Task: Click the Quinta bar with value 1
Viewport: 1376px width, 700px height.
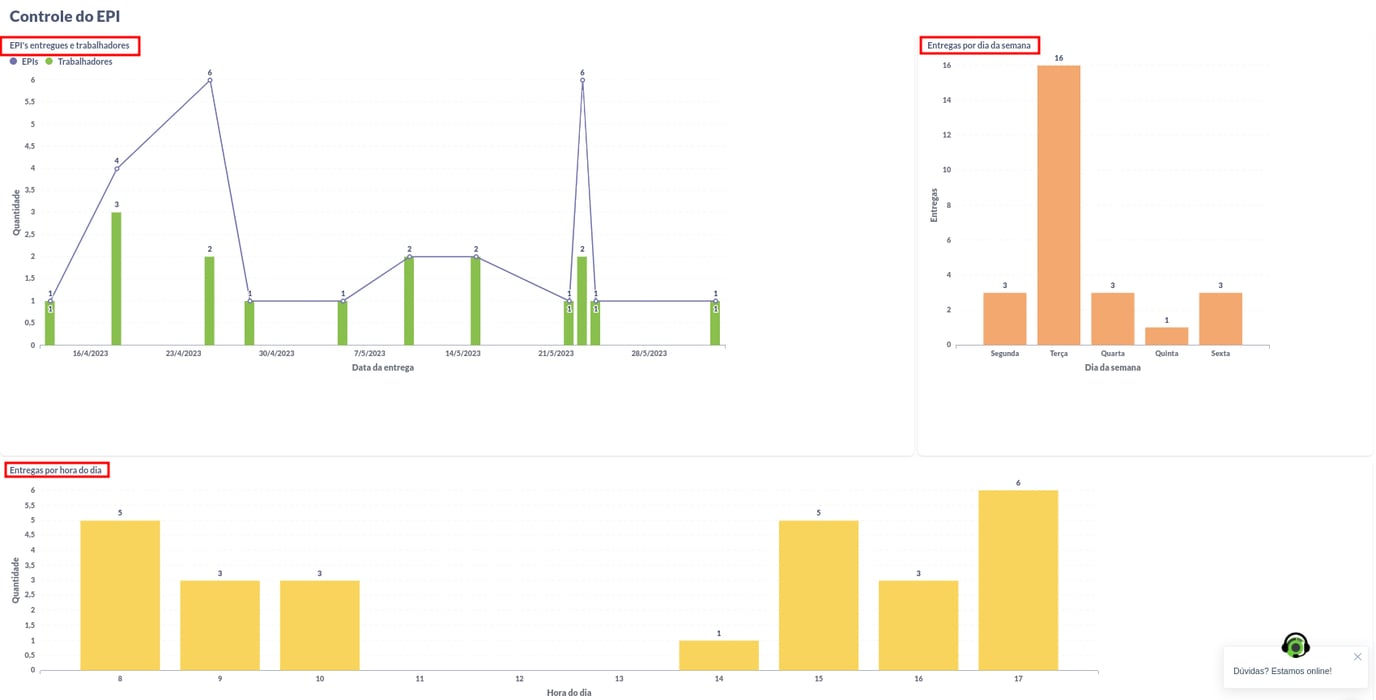Action: coord(1166,335)
